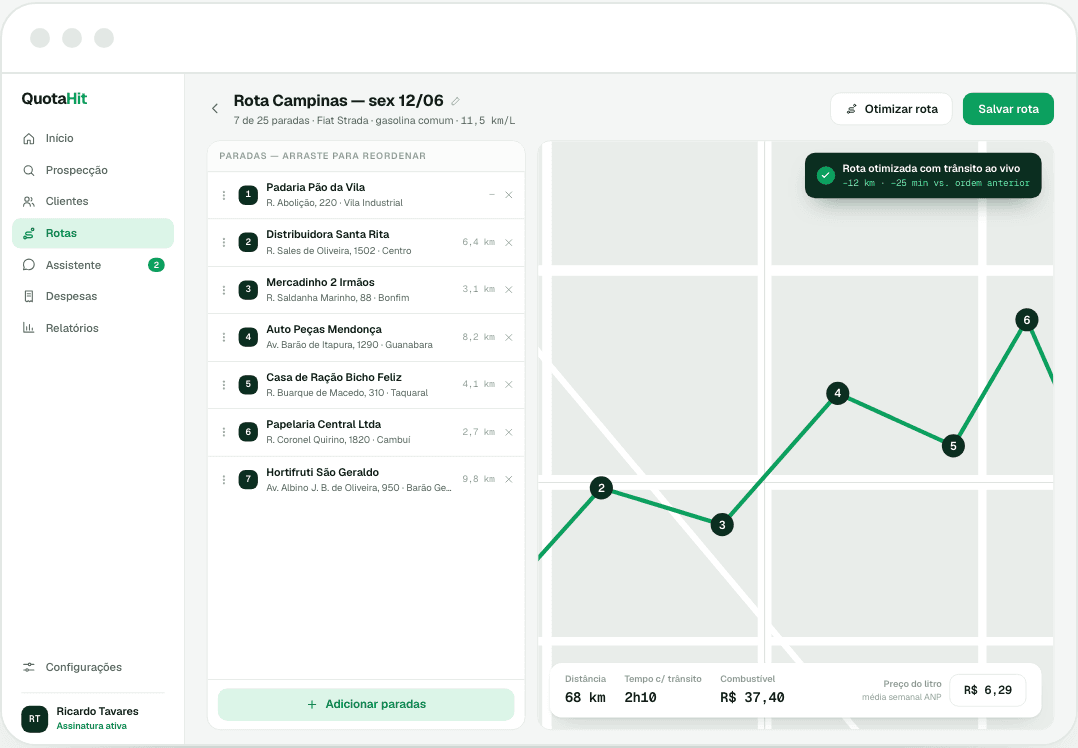Select map marker 6
This screenshot has height=748, width=1078.
[1026, 320]
